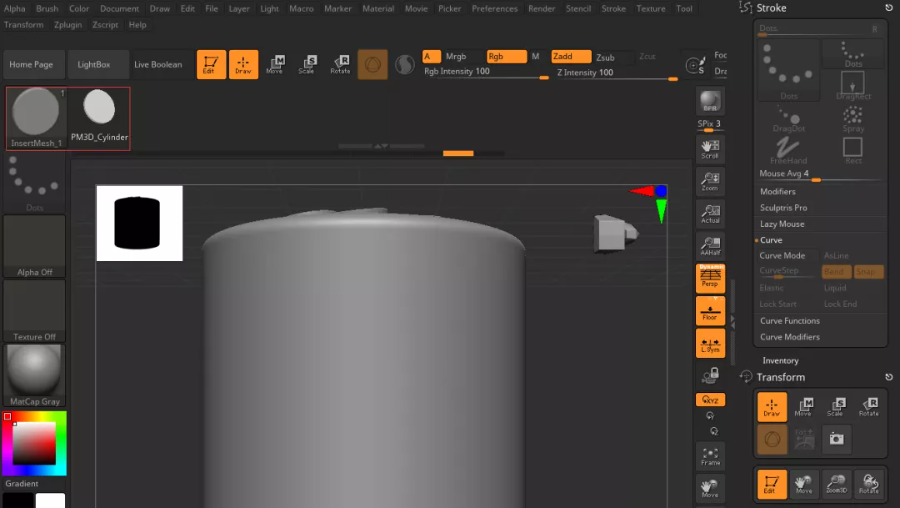The height and width of the screenshot is (508, 900).
Task: Open the Tool menu
Action: click(684, 9)
